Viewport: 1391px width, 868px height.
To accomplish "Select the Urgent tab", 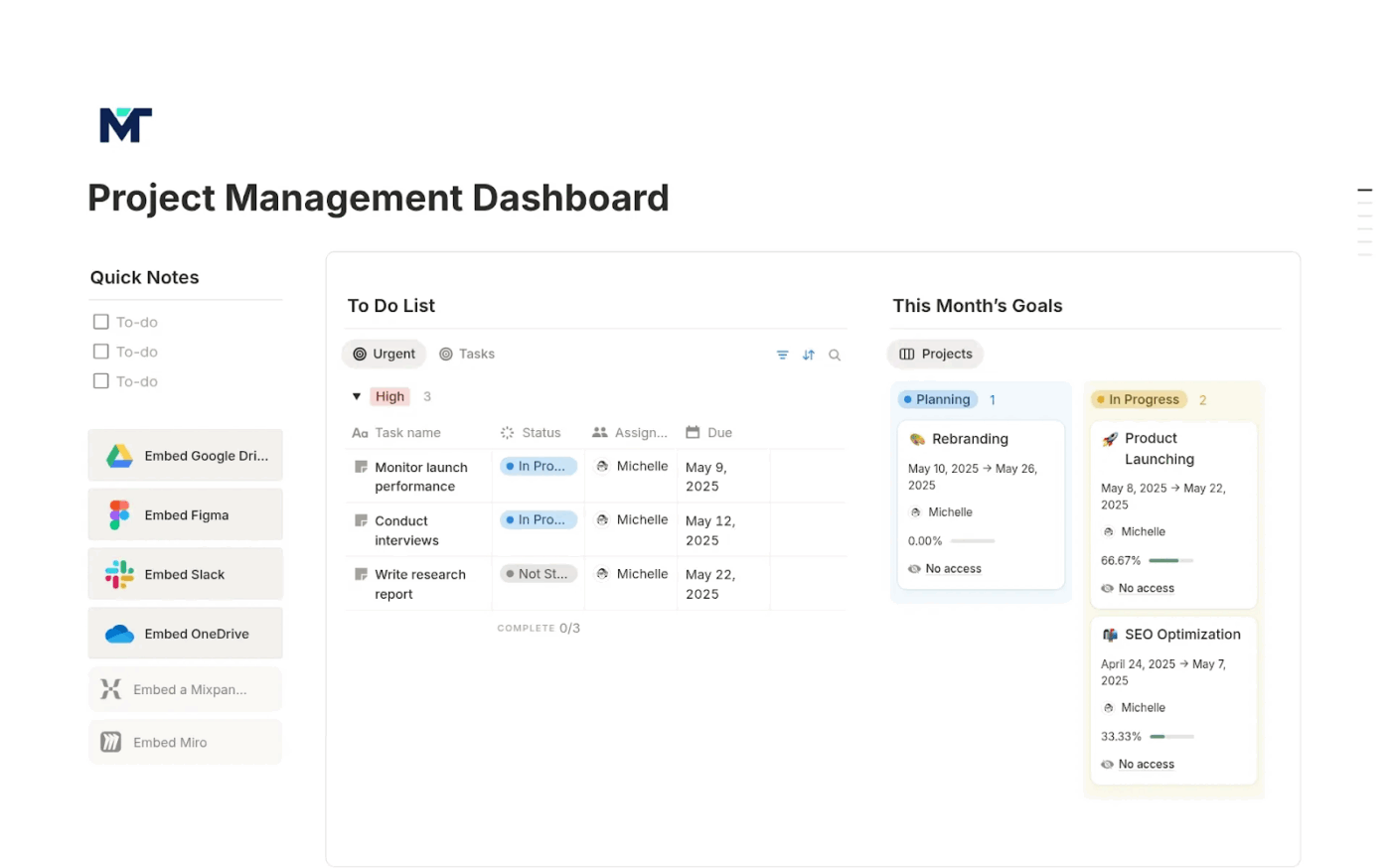I will 384,354.
